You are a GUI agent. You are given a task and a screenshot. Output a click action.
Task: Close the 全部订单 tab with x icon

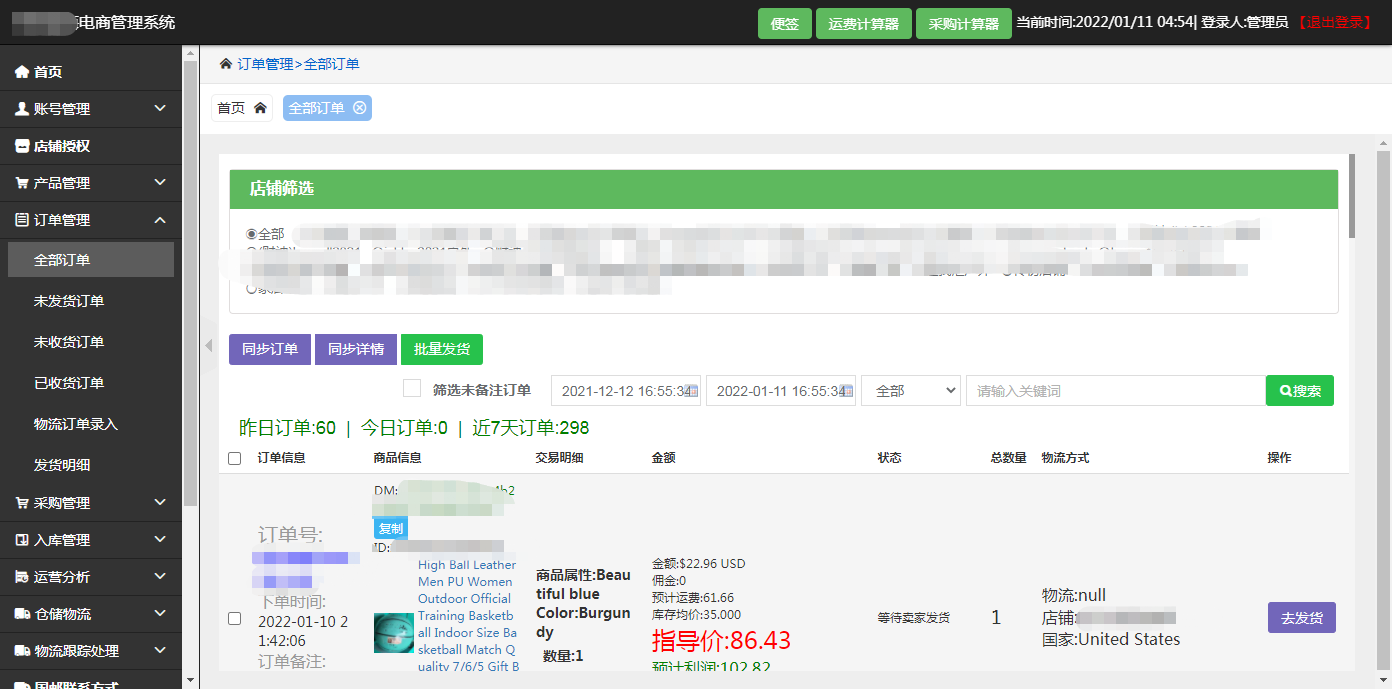359,108
